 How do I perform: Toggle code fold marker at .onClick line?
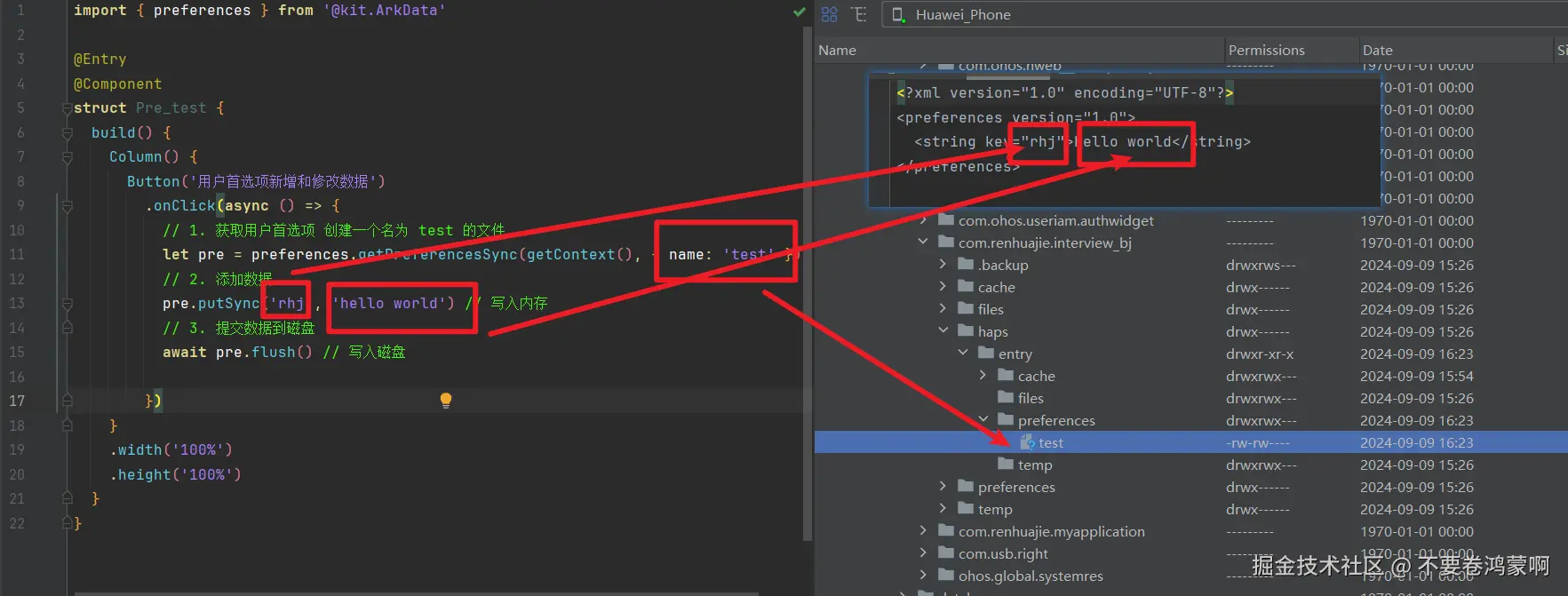pyautogui.click(x=67, y=206)
